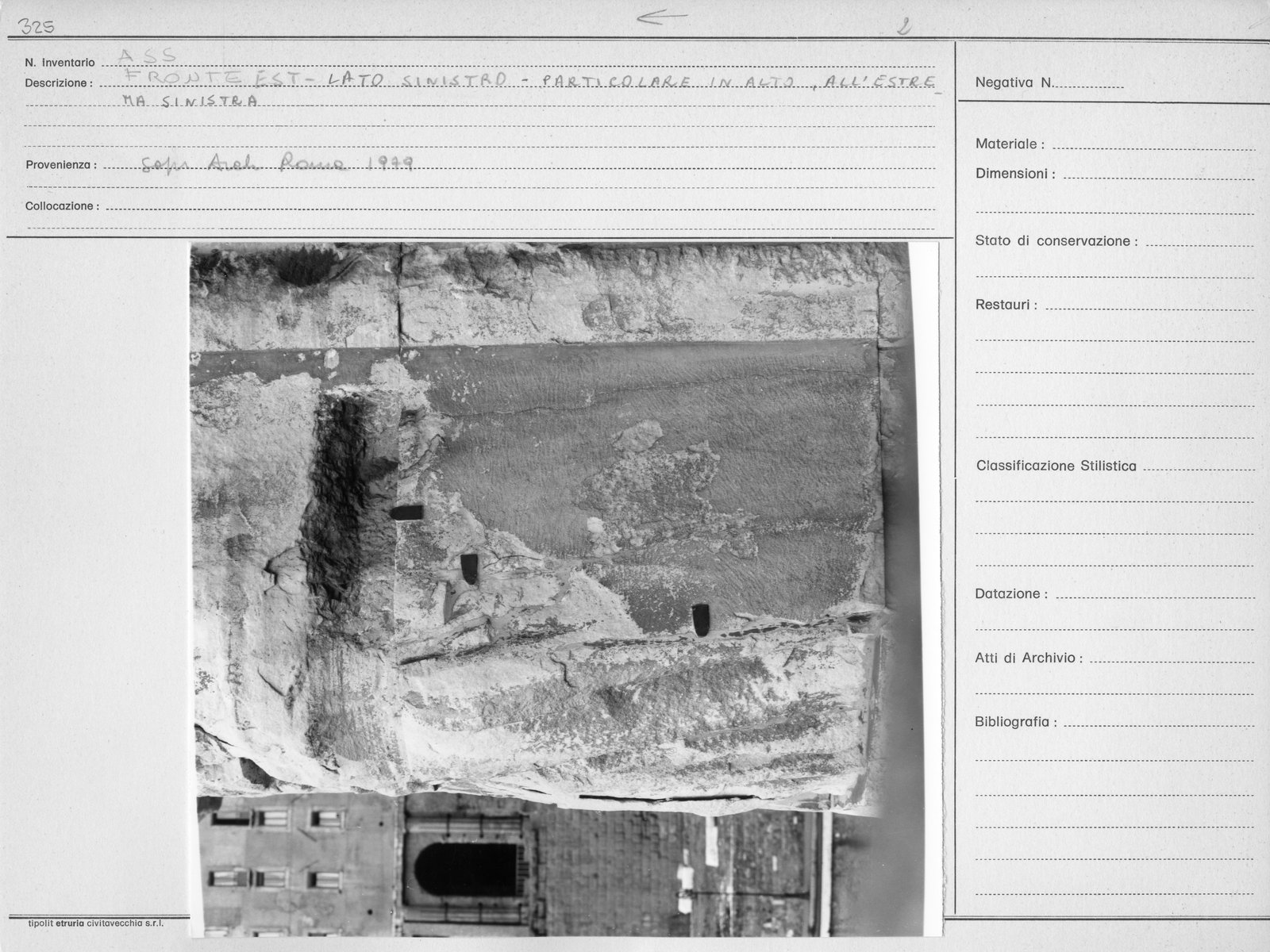Click the 'Datazione :' label

pyautogui.click(x=1011, y=594)
